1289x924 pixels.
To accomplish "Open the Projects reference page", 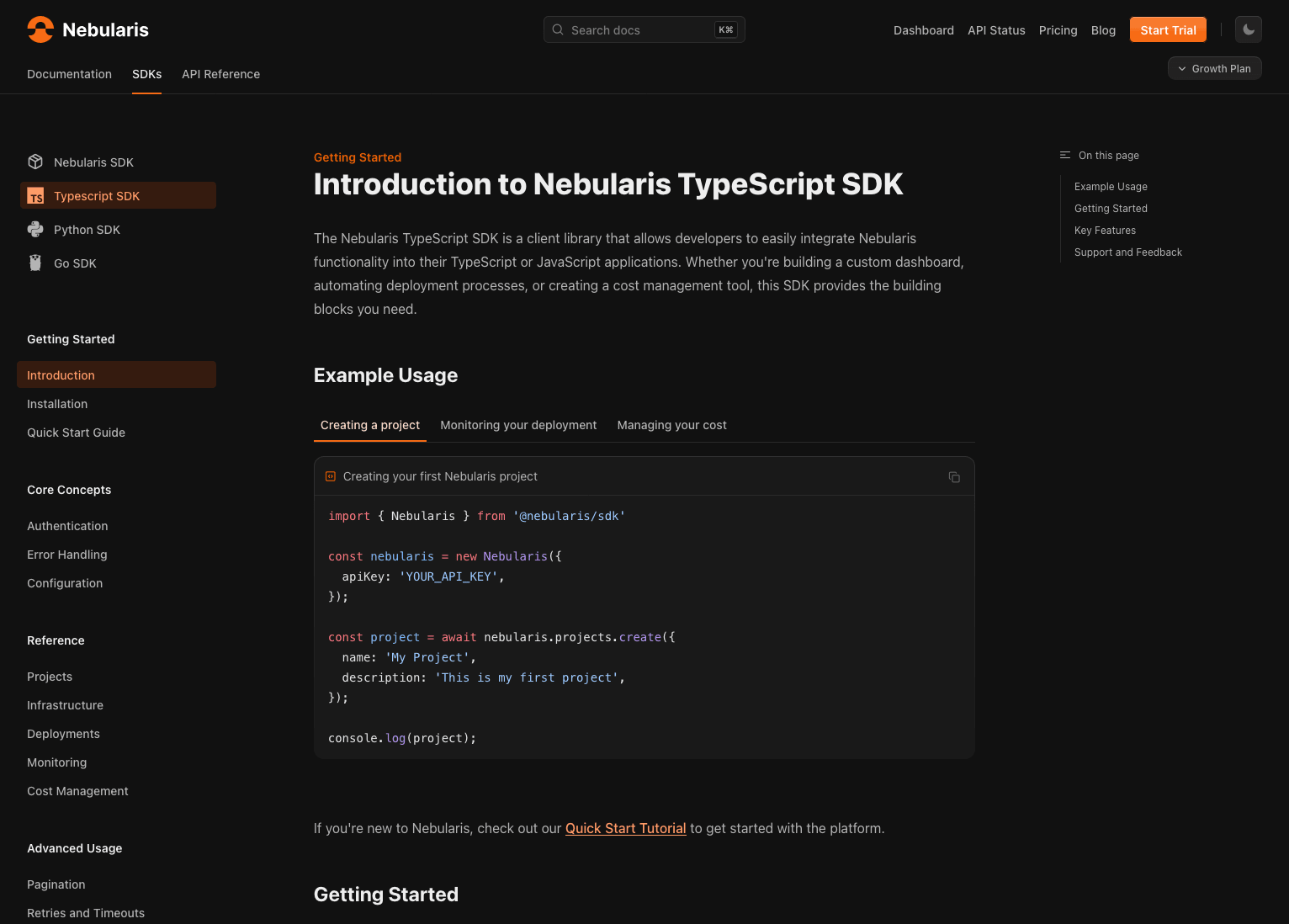I will tap(50, 677).
